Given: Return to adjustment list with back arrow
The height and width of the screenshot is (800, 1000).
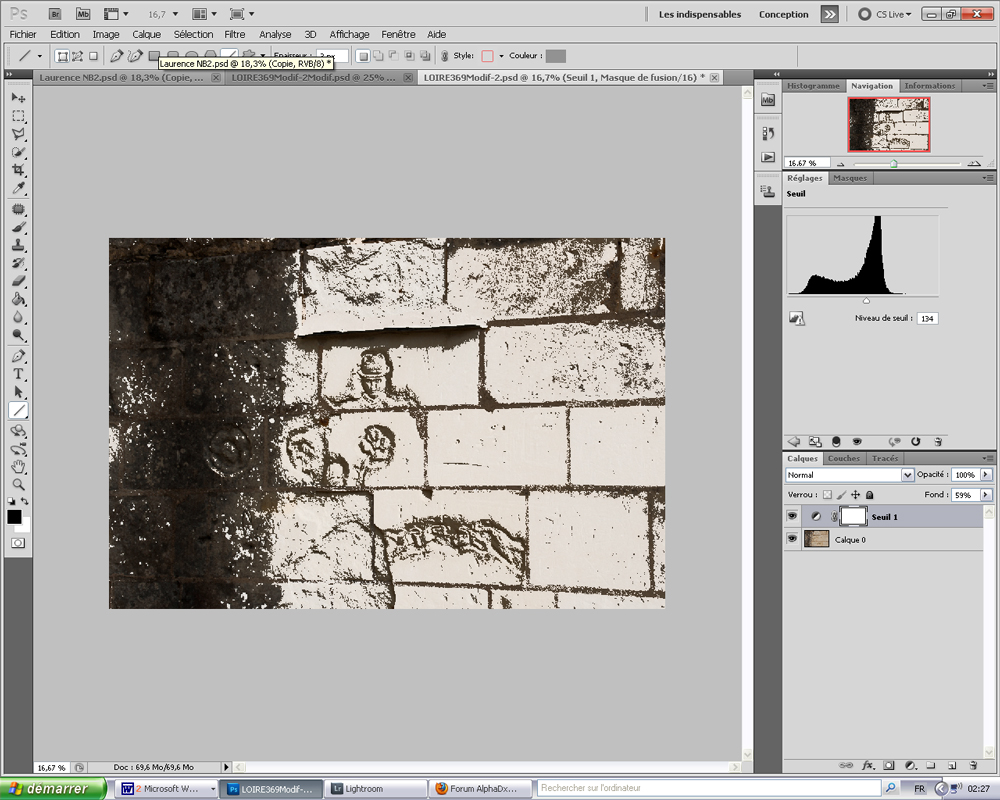Looking at the screenshot, I should tap(794, 441).
